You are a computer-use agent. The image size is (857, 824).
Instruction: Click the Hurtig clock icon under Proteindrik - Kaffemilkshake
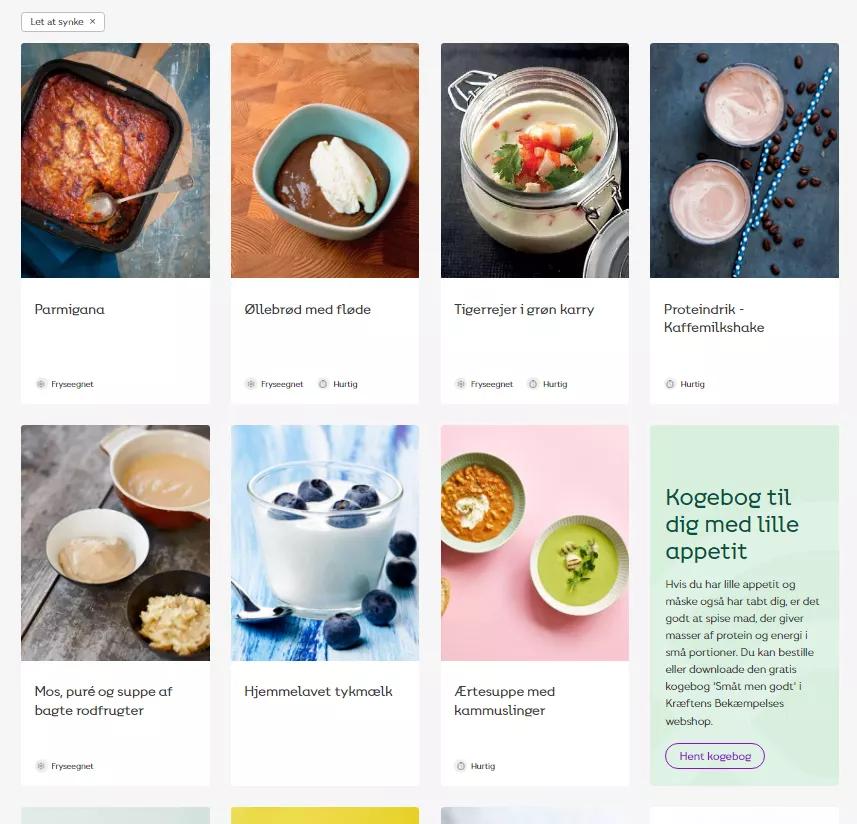coord(670,384)
